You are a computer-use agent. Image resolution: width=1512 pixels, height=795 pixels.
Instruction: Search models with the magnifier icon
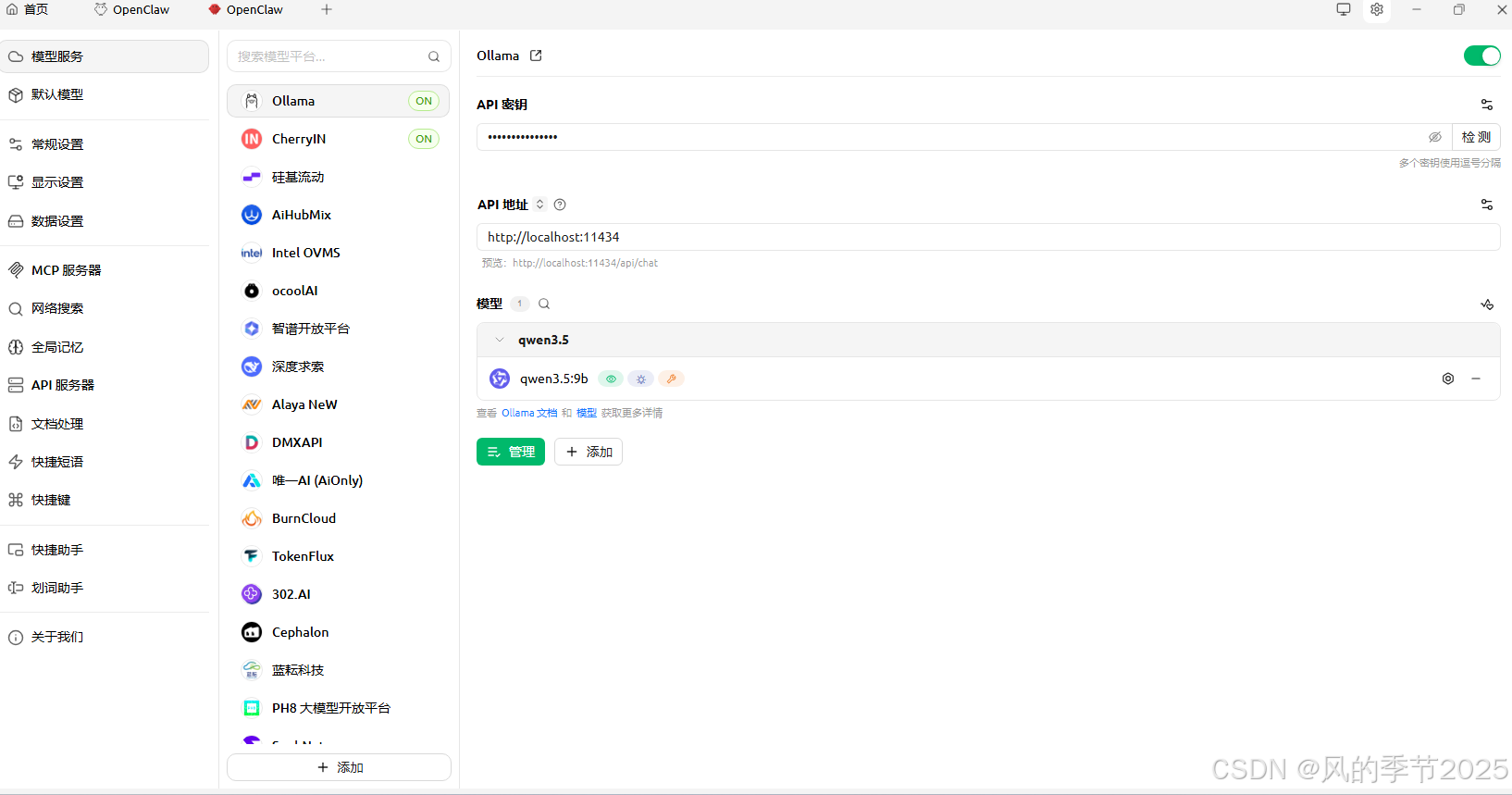tap(544, 304)
